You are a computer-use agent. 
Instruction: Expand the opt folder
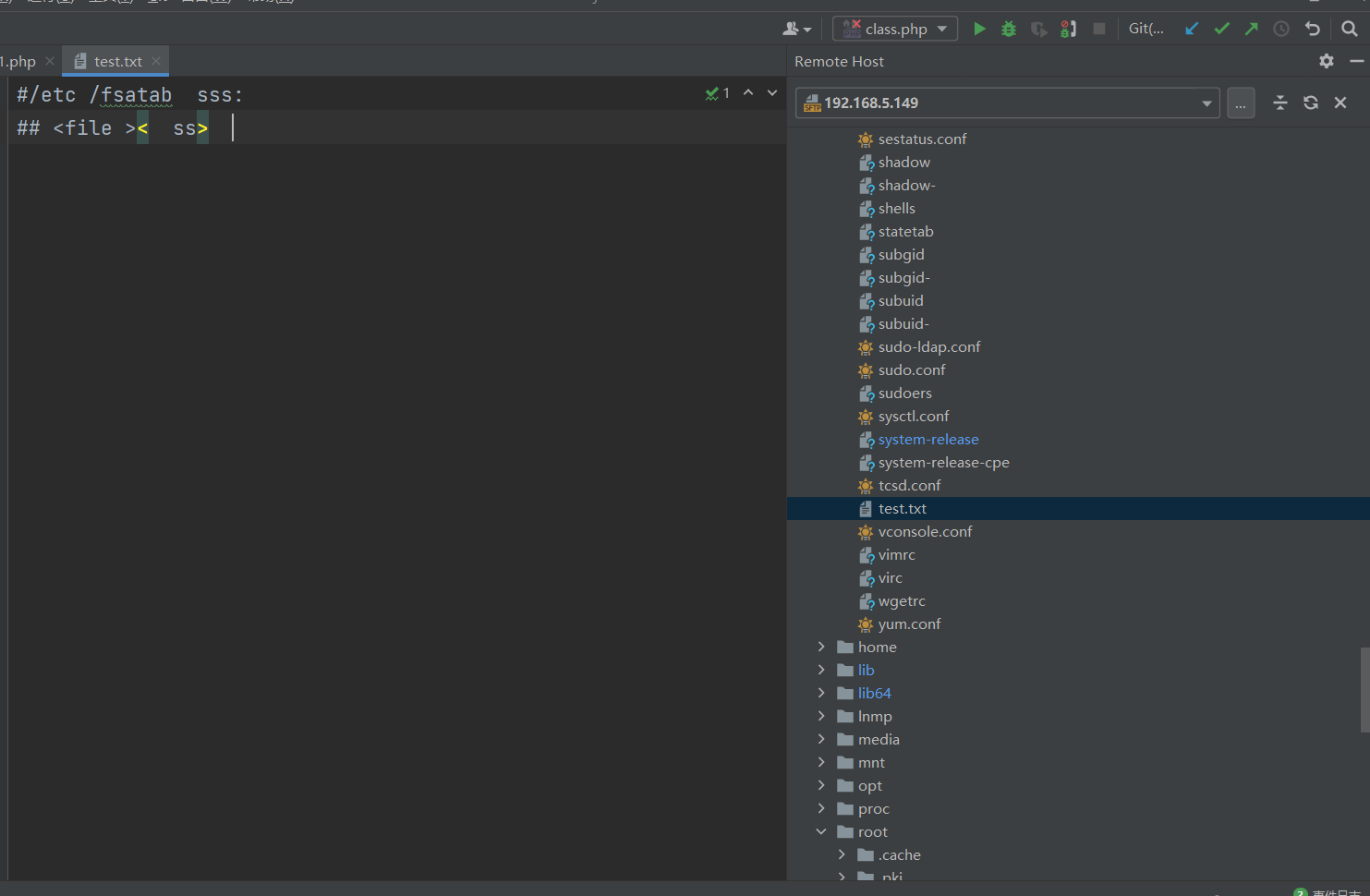pyautogui.click(x=821, y=785)
